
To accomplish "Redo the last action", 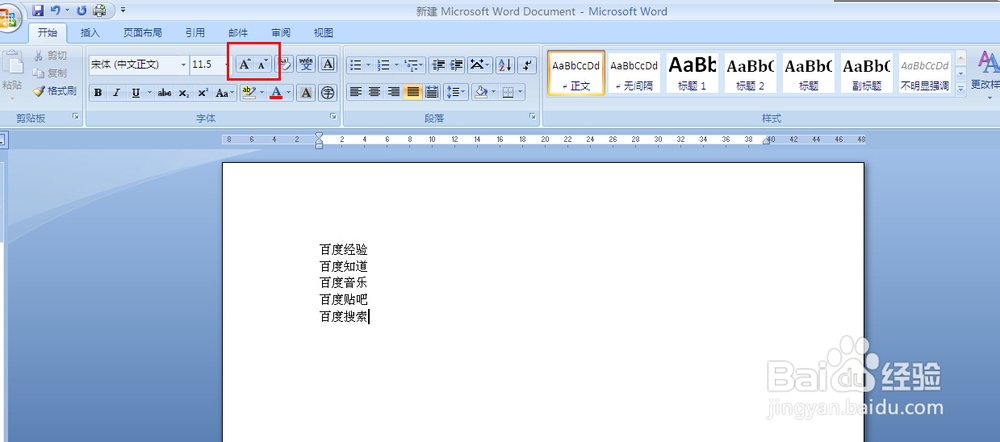I will point(82,10).
